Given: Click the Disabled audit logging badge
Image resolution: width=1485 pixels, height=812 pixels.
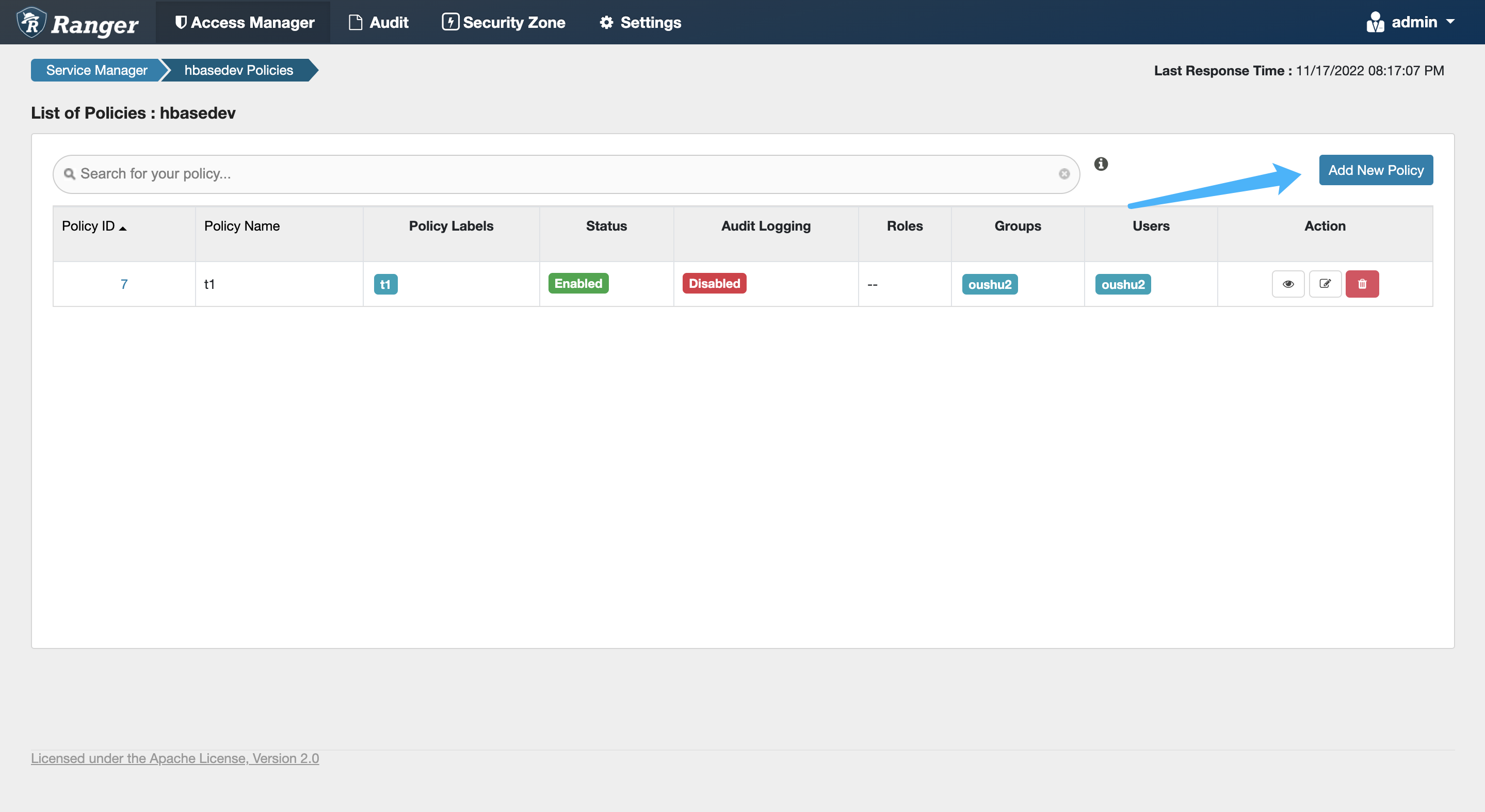Looking at the screenshot, I should coord(714,284).
